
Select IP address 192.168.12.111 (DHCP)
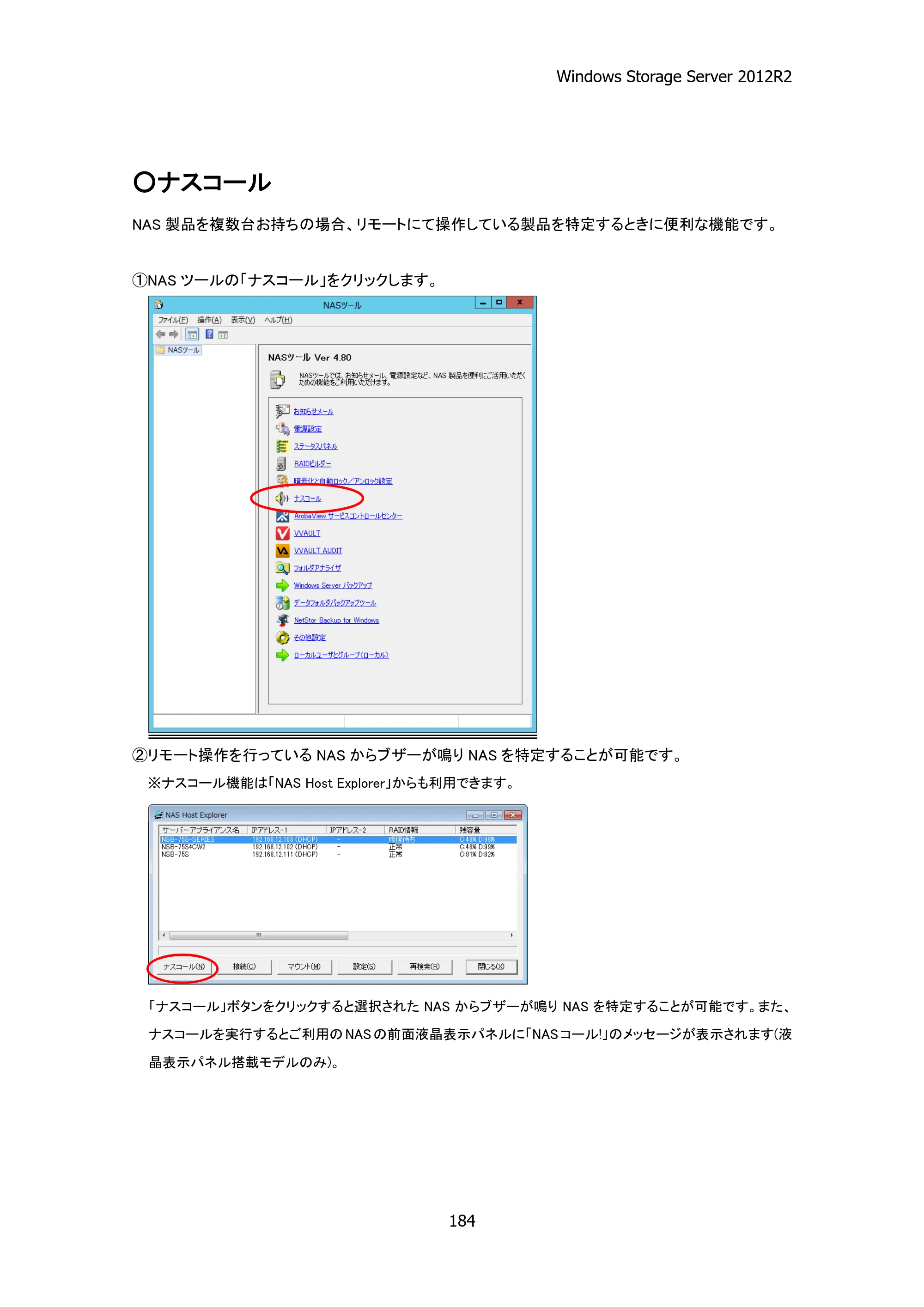coord(285,854)
